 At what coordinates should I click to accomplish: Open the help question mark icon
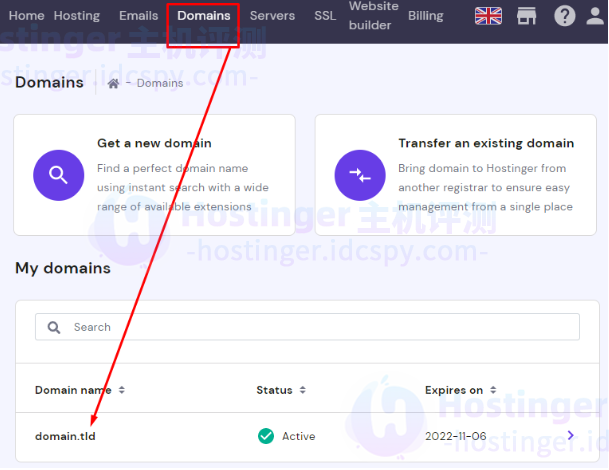click(x=565, y=16)
